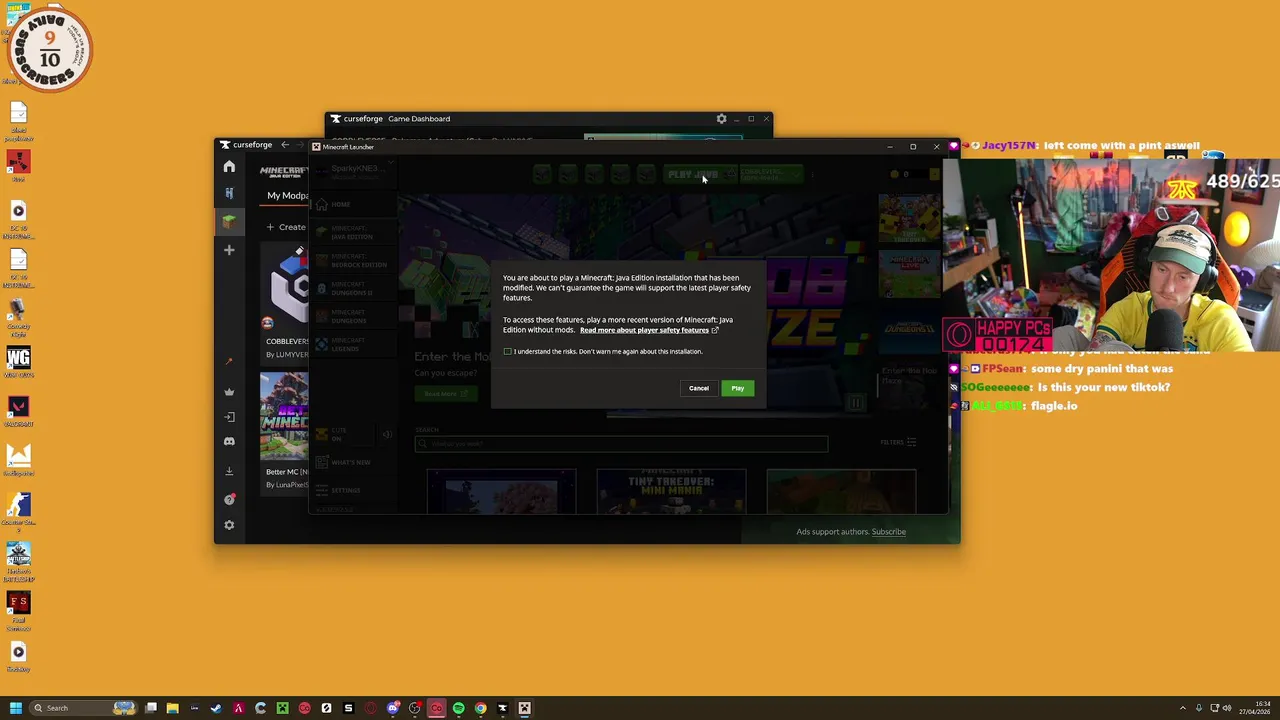1280x720 pixels.
Task: Click the launcher search input field
Action: coord(621,444)
